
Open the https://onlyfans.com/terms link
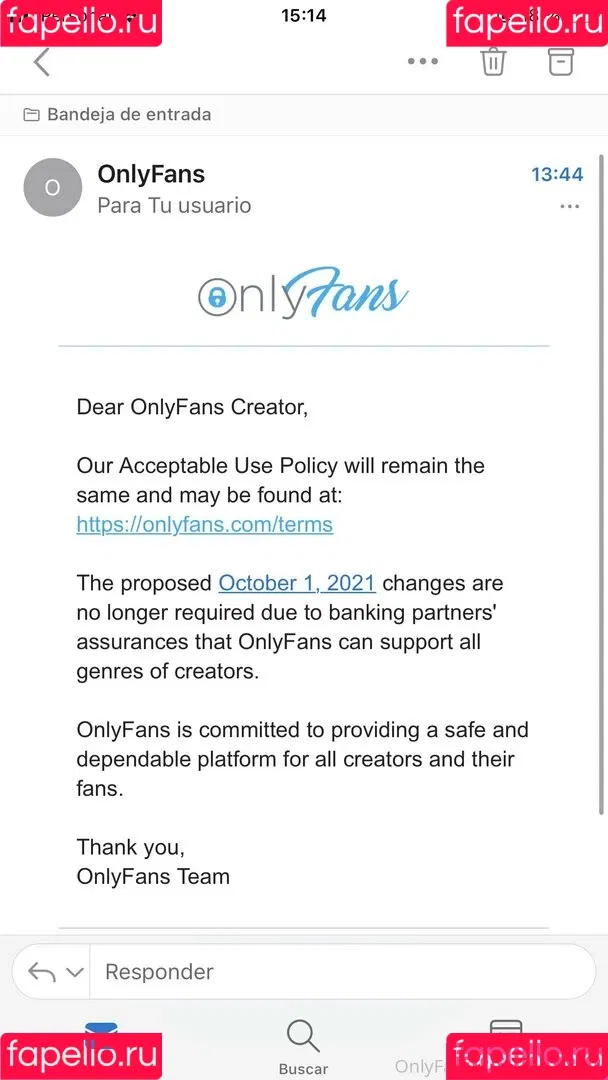205,525
